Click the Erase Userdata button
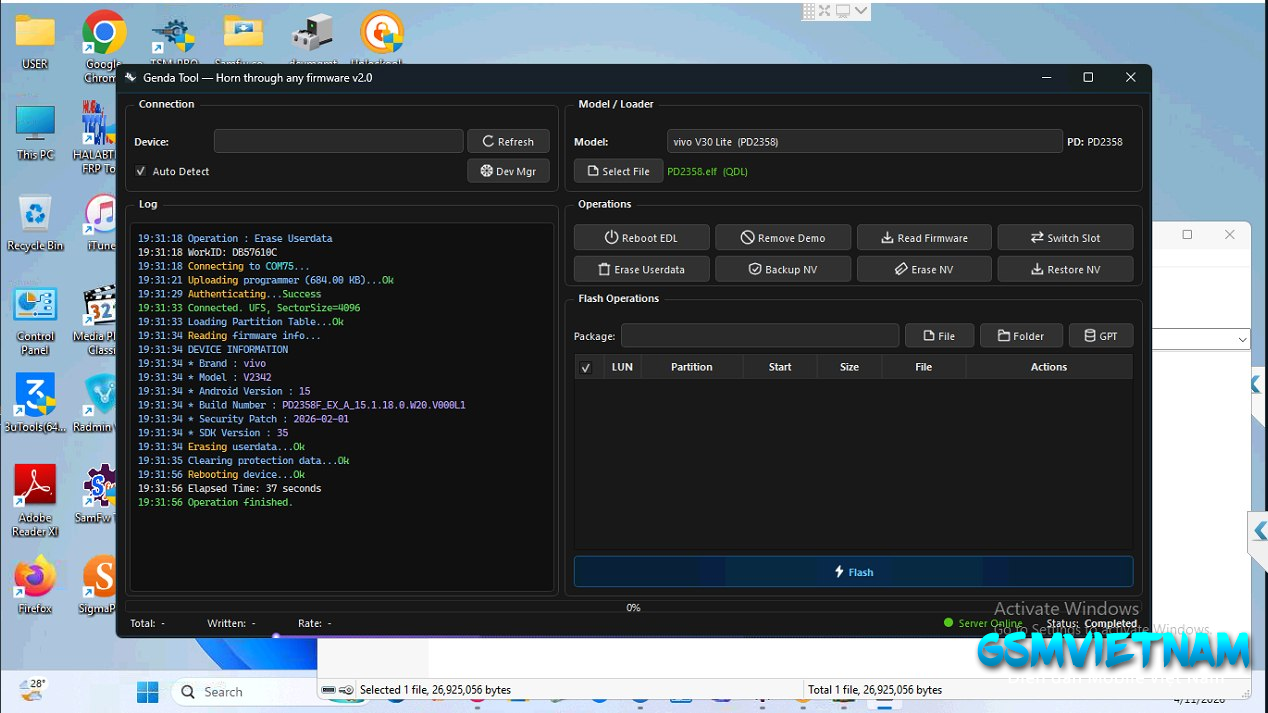This screenshot has width=1268, height=713. pos(641,269)
